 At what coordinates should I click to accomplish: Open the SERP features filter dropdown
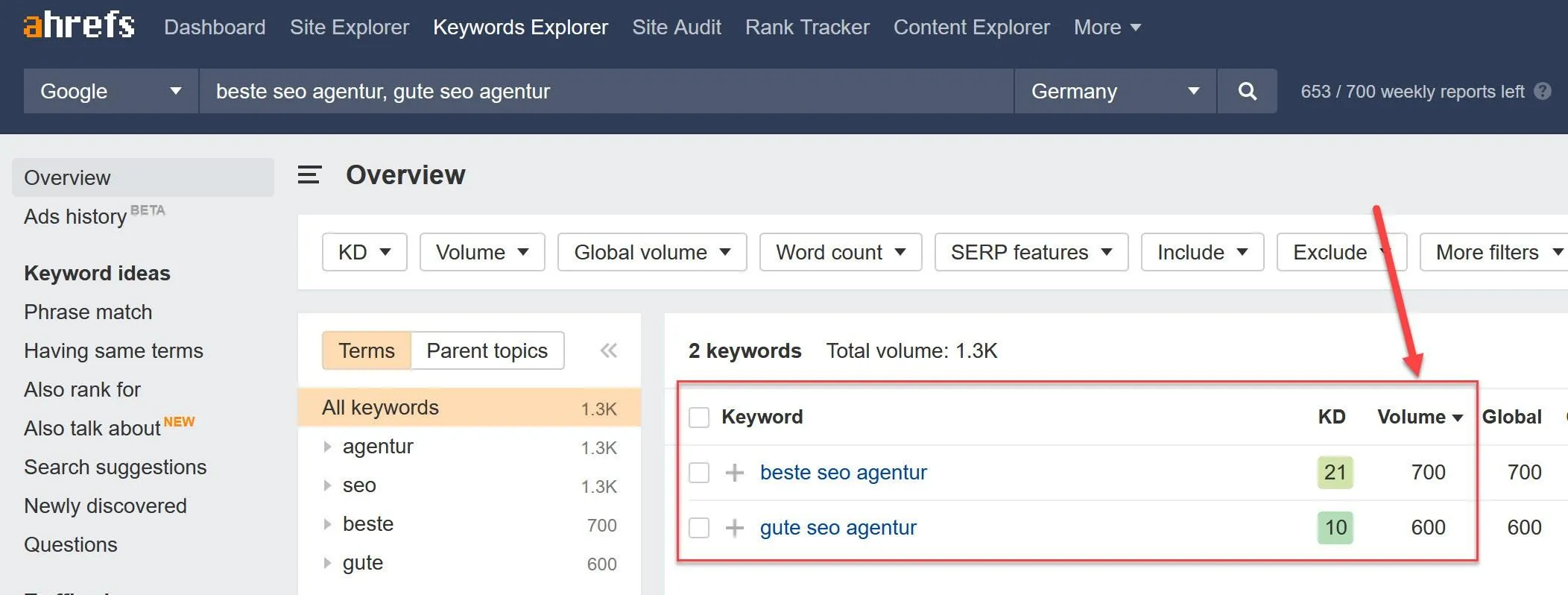pyautogui.click(x=1031, y=252)
